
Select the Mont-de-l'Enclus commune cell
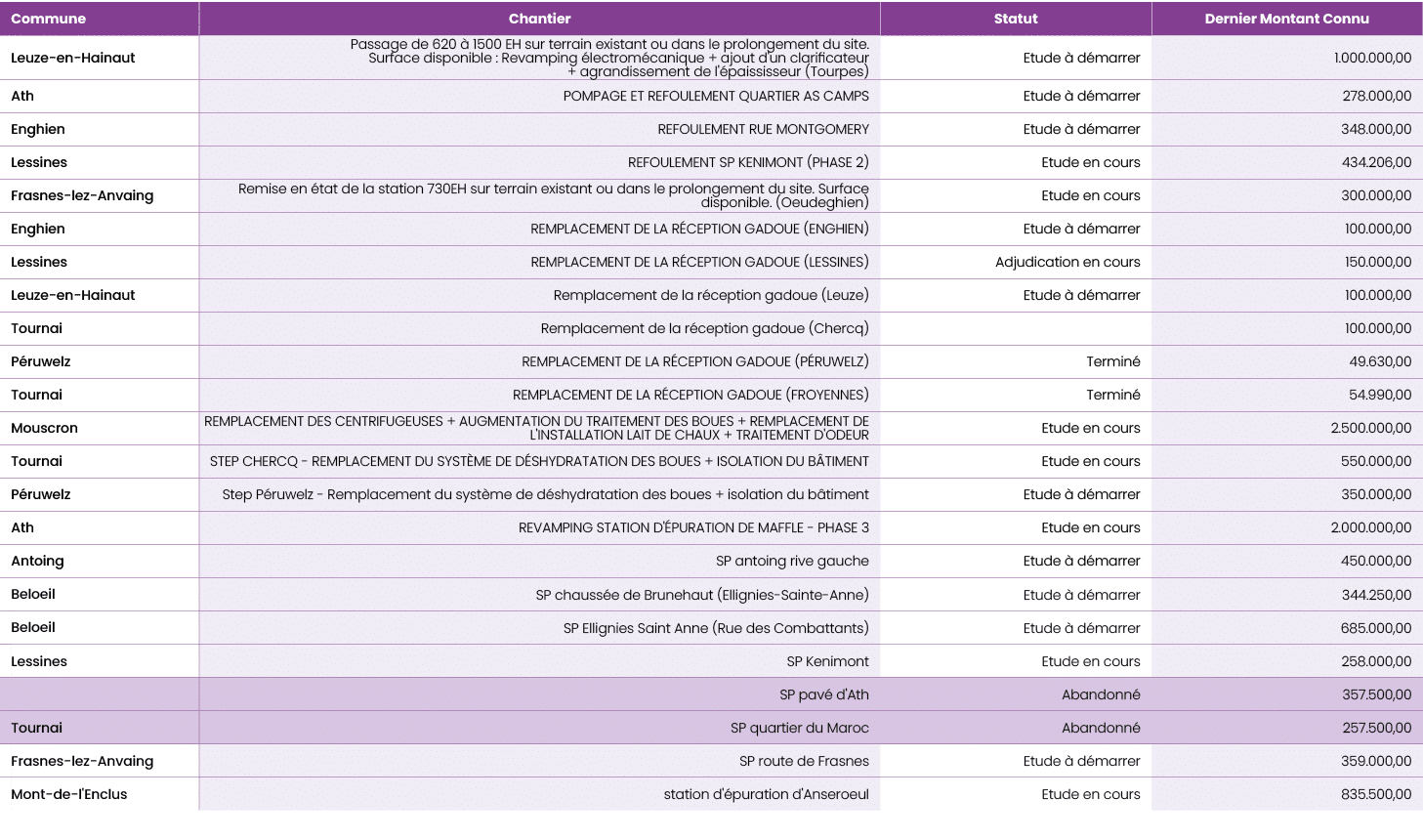69,794
